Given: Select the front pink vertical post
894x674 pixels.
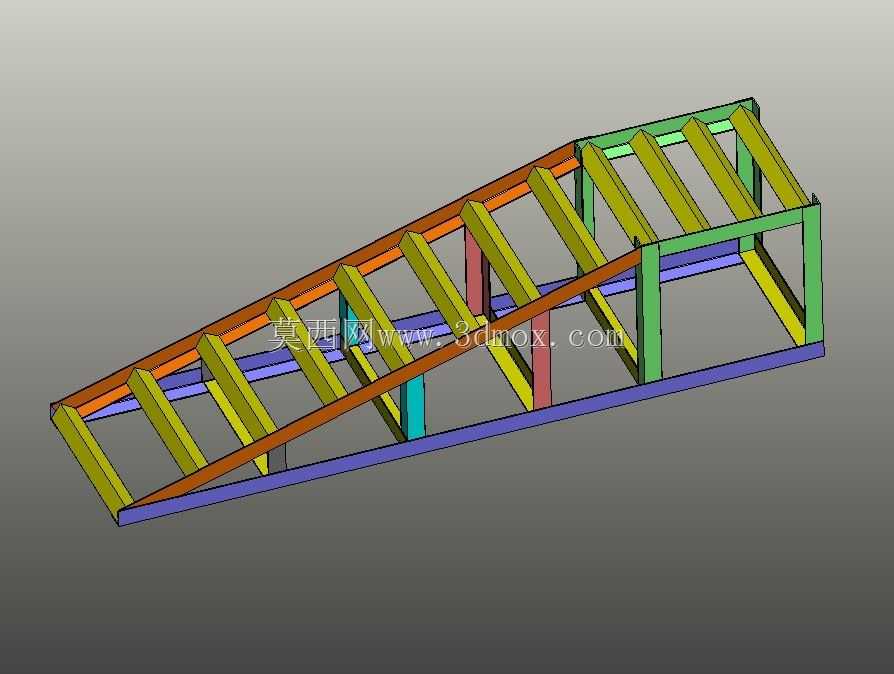Looking at the screenshot, I should [x=542, y=359].
